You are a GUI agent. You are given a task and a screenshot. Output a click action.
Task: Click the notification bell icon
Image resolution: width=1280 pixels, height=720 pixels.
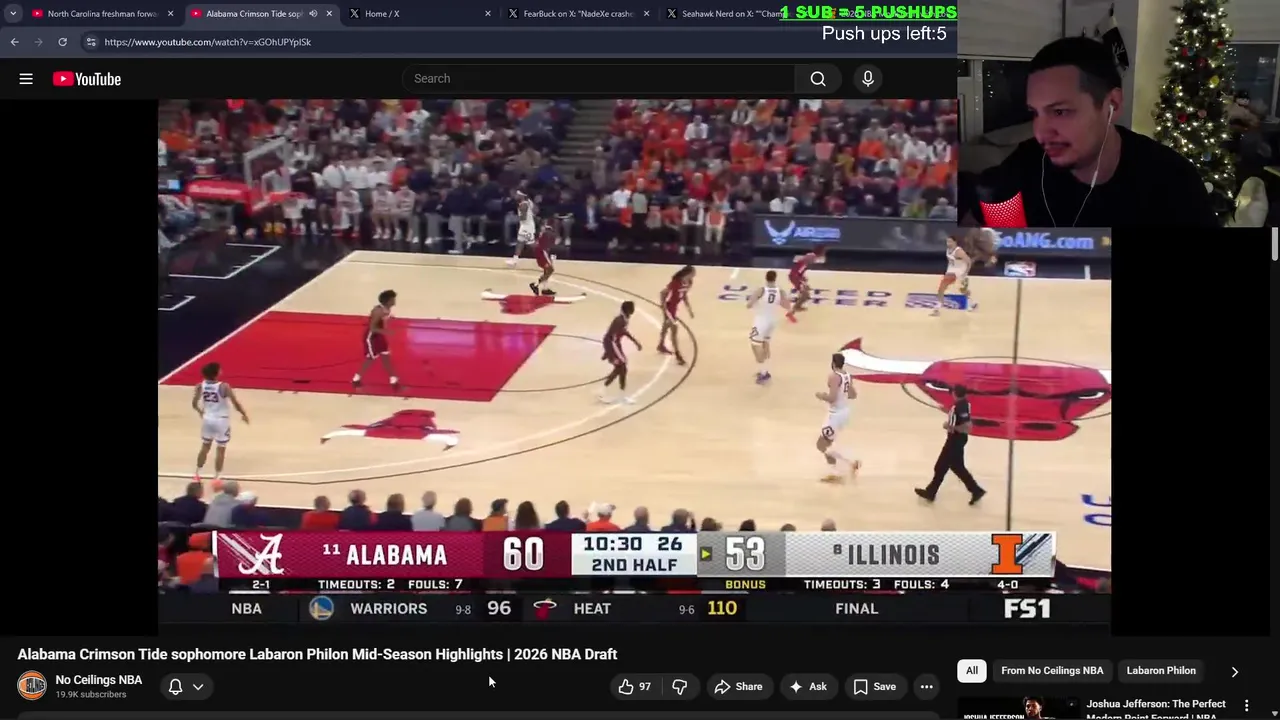pos(175,687)
